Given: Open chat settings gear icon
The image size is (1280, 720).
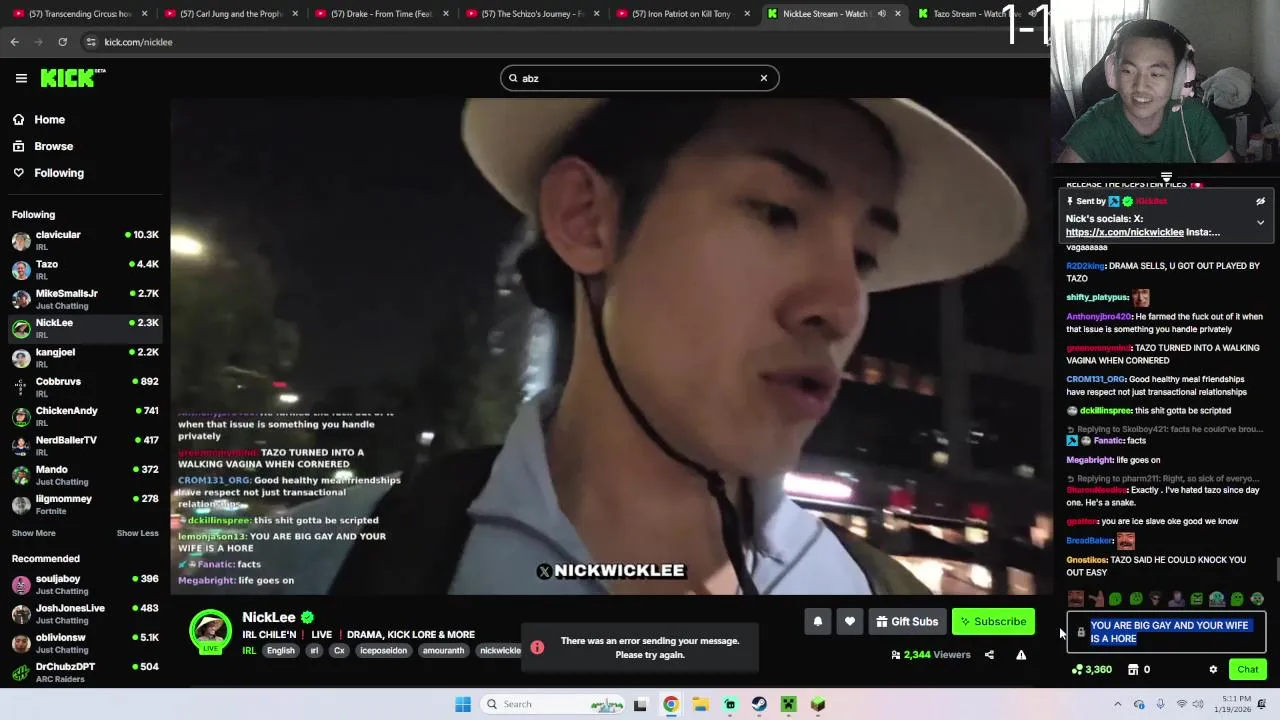Looking at the screenshot, I should click(x=1213, y=670).
